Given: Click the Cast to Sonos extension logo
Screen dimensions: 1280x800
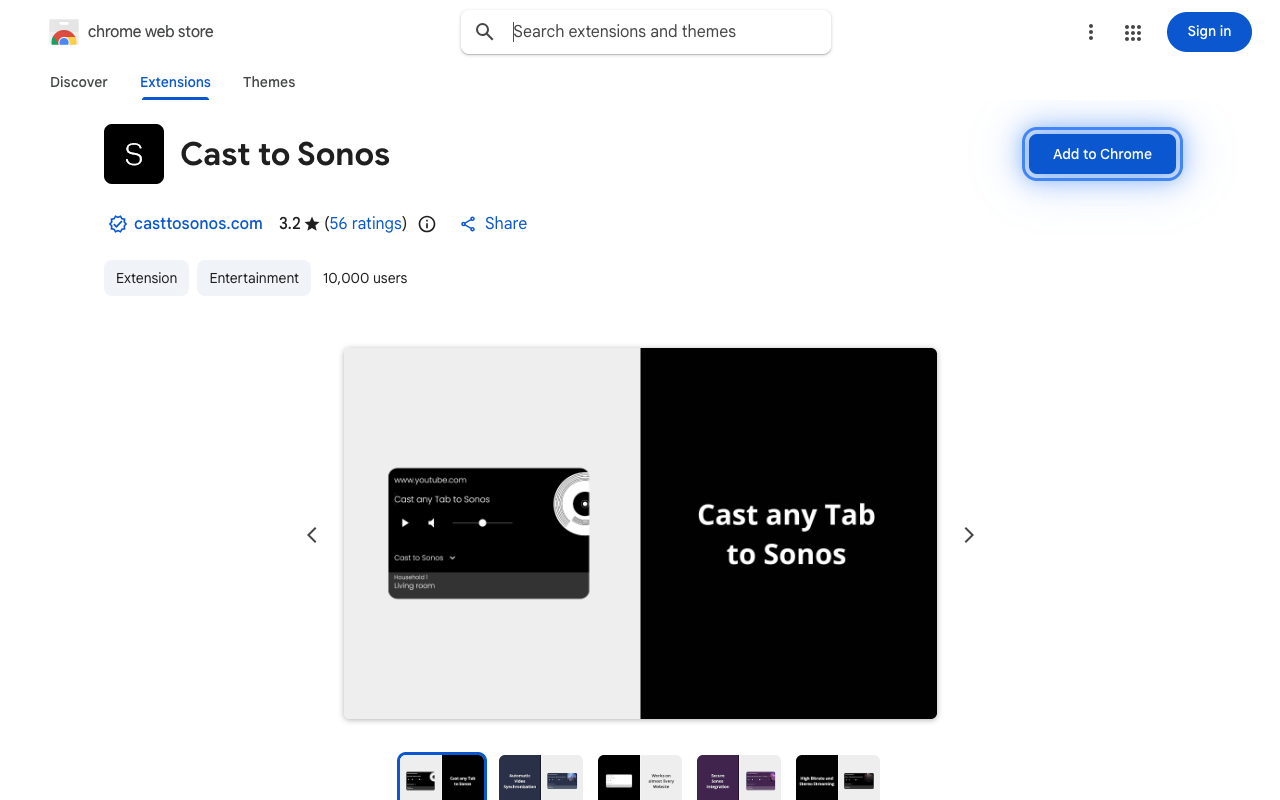Looking at the screenshot, I should (133, 154).
